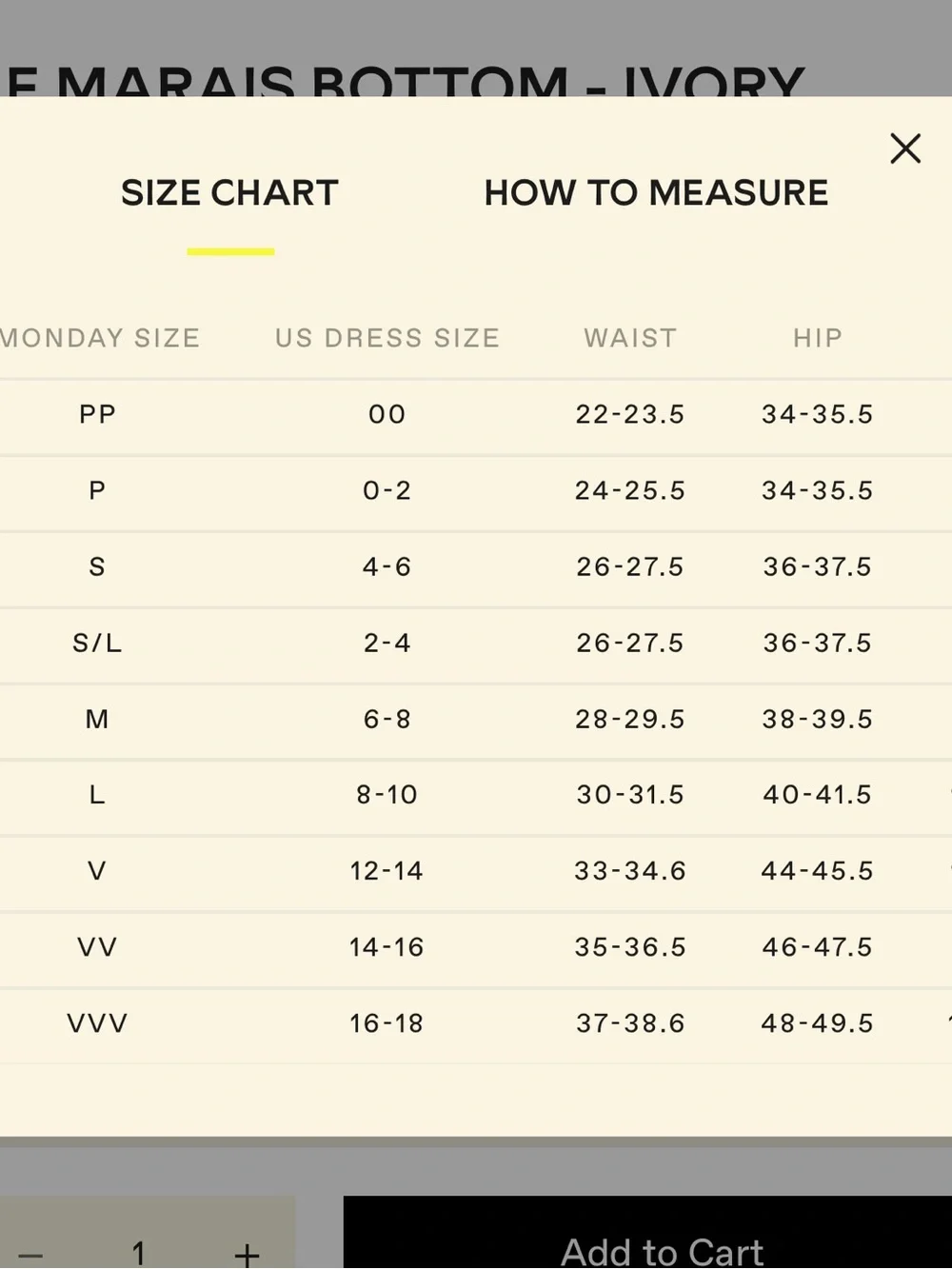Click the 28-29.5 waist measurement

coord(630,719)
